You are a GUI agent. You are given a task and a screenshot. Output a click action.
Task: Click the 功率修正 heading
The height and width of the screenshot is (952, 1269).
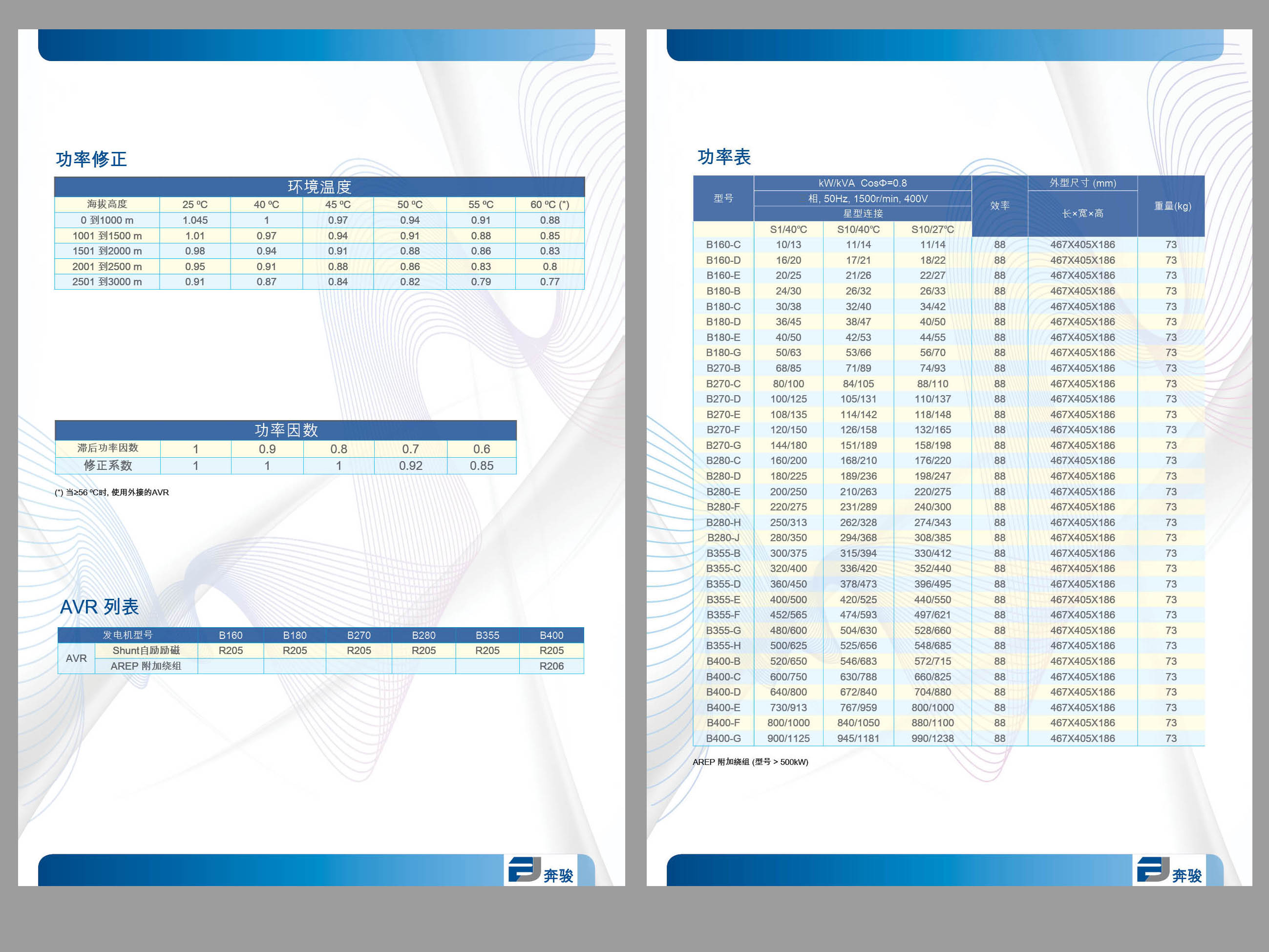click(x=91, y=159)
